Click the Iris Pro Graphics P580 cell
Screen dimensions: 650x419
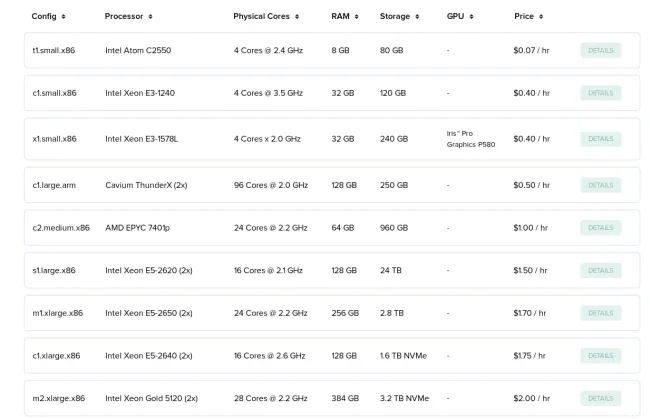470,139
